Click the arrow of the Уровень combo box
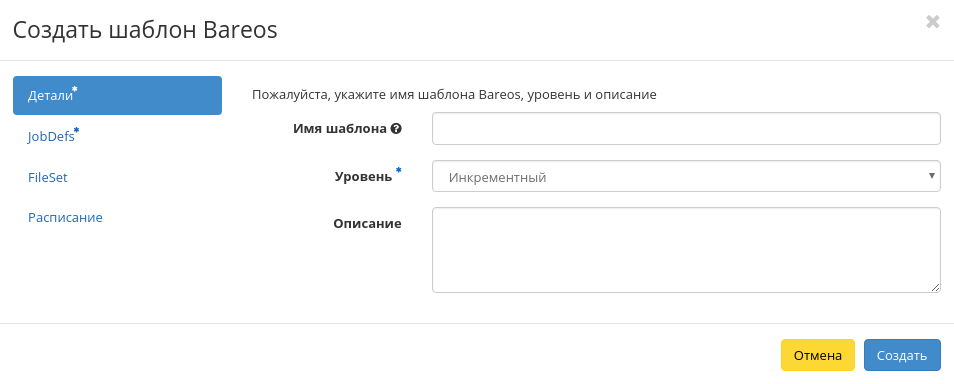 point(931,176)
